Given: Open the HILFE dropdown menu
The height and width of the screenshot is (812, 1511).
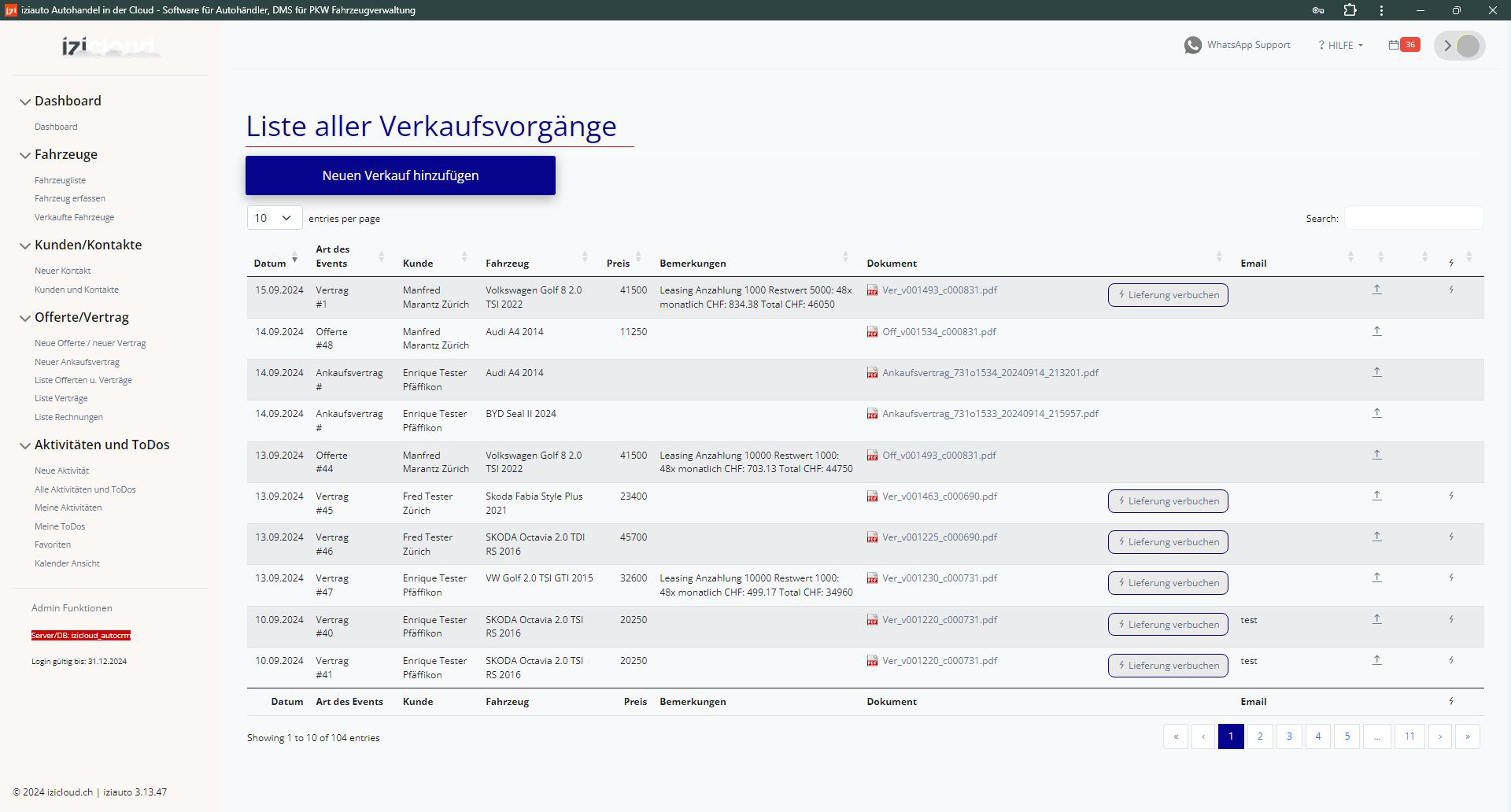Looking at the screenshot, I should [x=1340, y=46].
